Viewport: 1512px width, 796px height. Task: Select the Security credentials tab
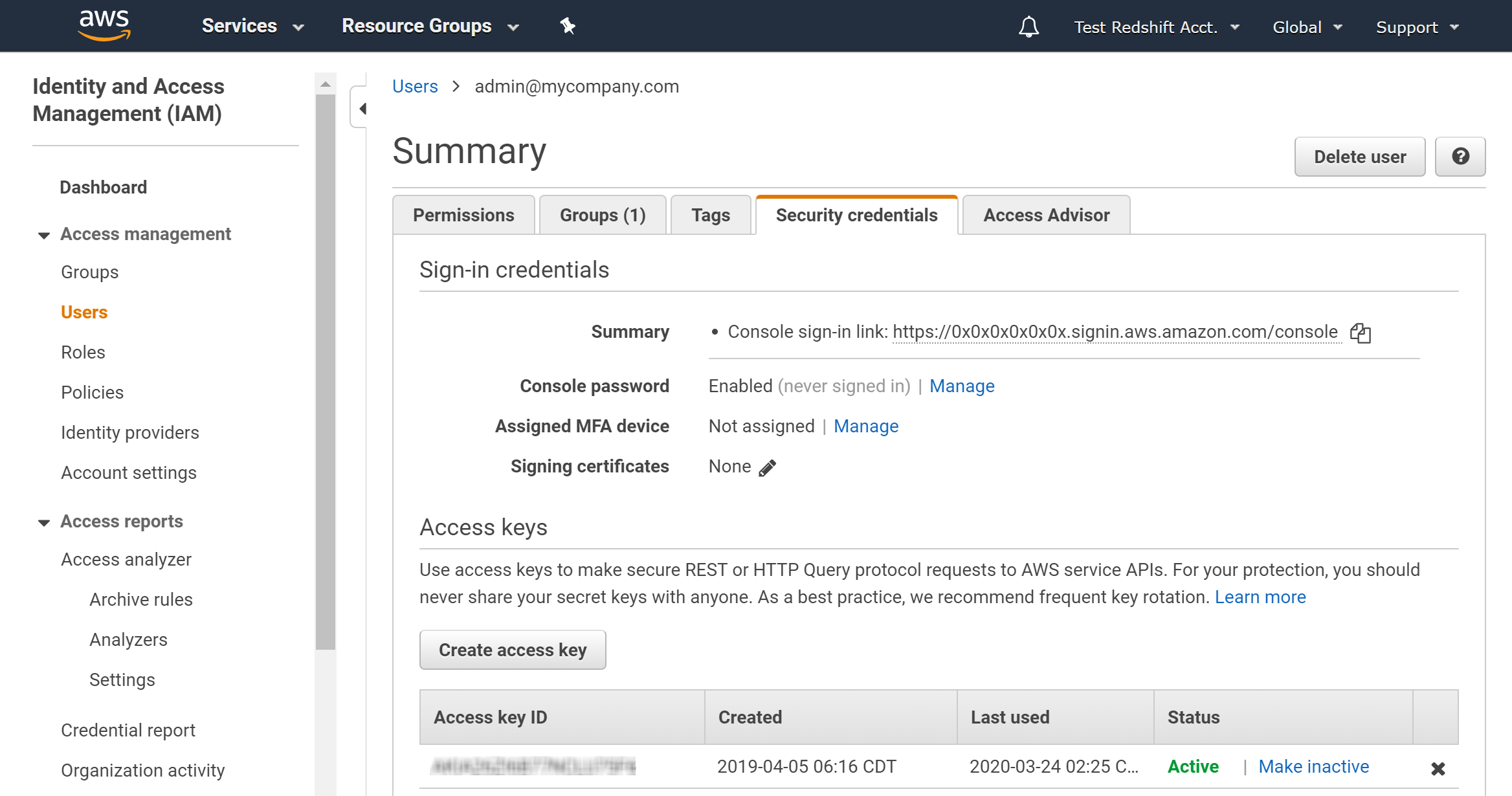coord(856,215)
